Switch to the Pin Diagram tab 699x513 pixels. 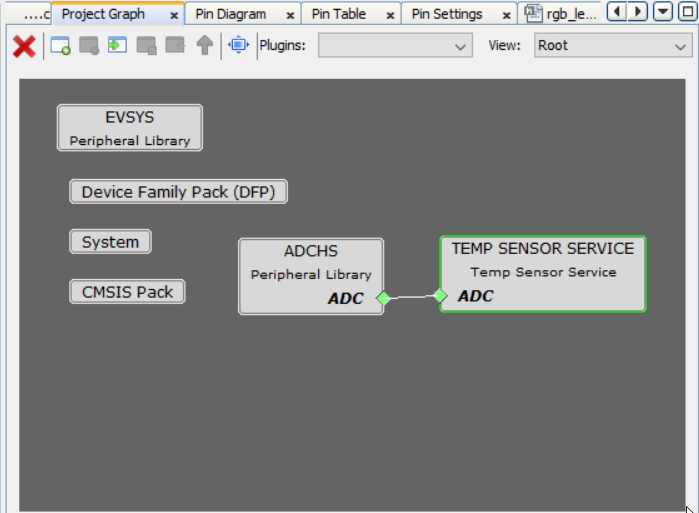[231, 14]
